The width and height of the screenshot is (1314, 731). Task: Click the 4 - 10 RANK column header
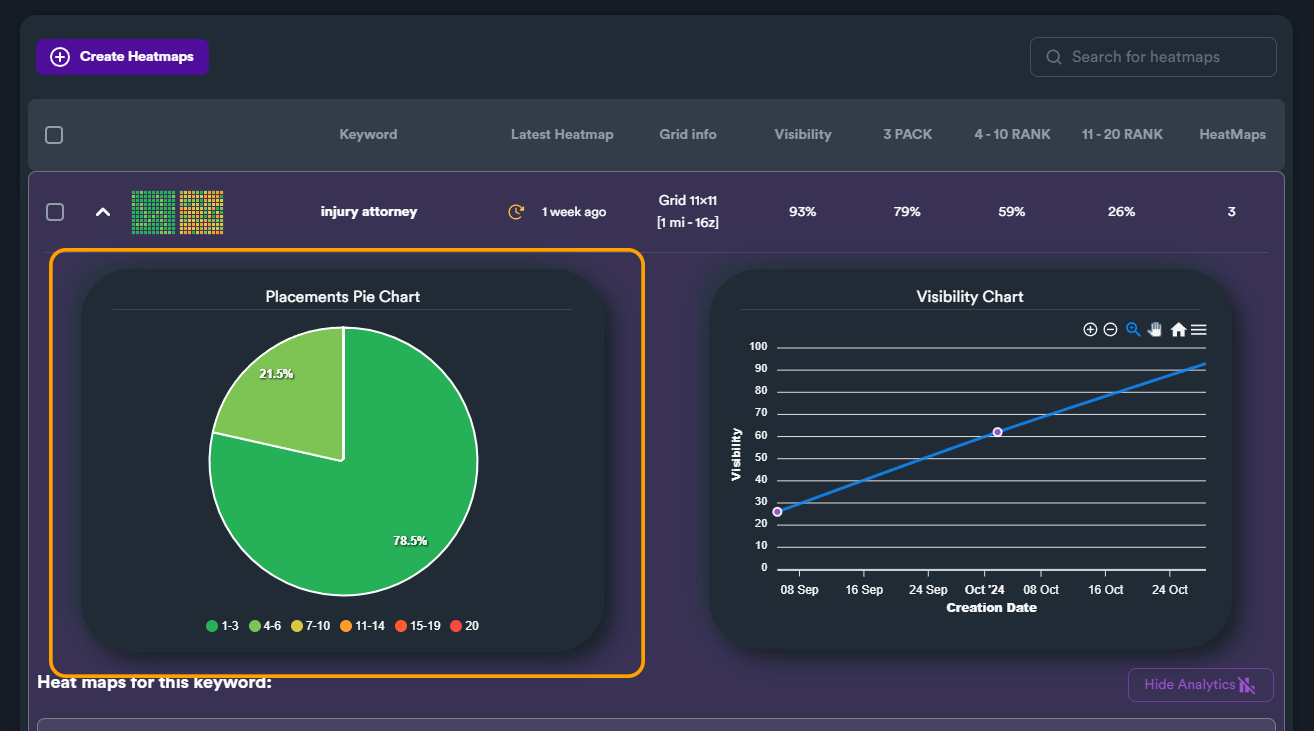click(1013, 134)
